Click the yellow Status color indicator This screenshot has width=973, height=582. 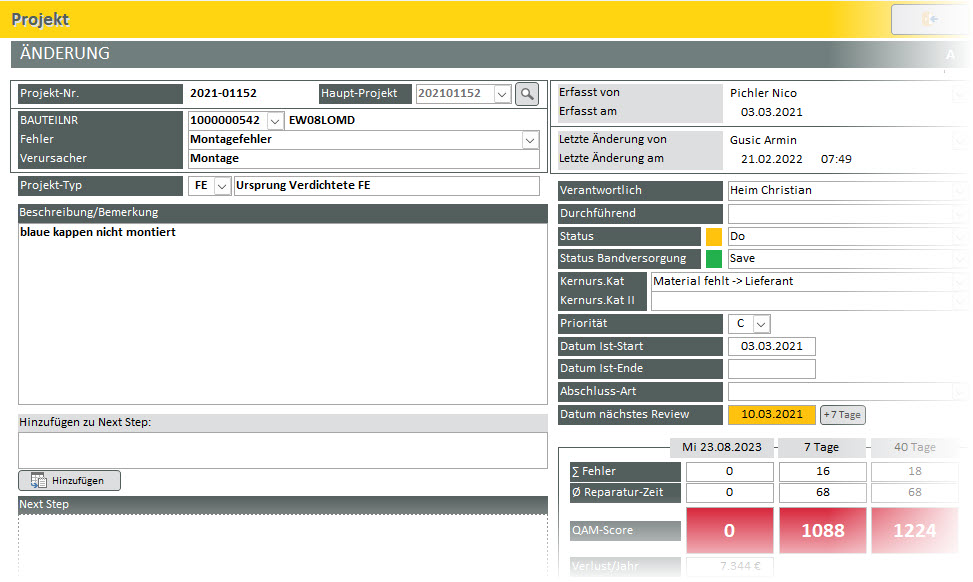point(714,237)
